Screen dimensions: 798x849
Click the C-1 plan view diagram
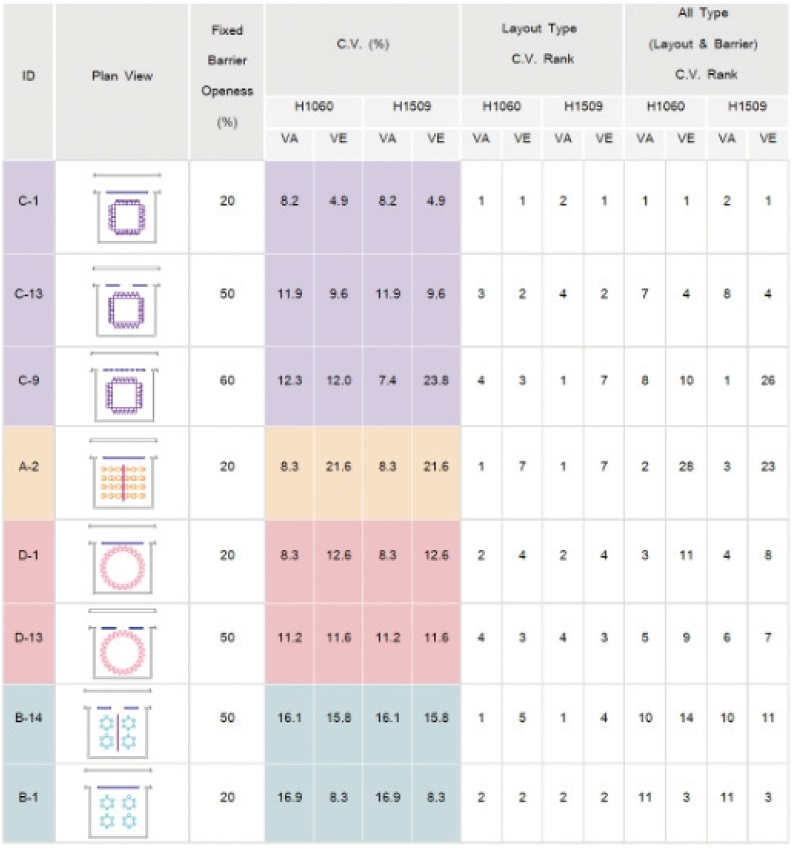127,208
